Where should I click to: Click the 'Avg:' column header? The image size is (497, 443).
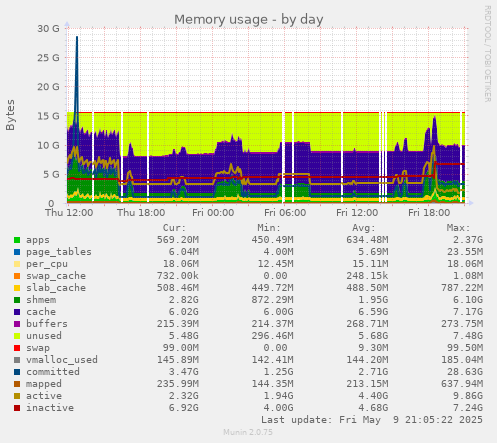coord(364,228)
